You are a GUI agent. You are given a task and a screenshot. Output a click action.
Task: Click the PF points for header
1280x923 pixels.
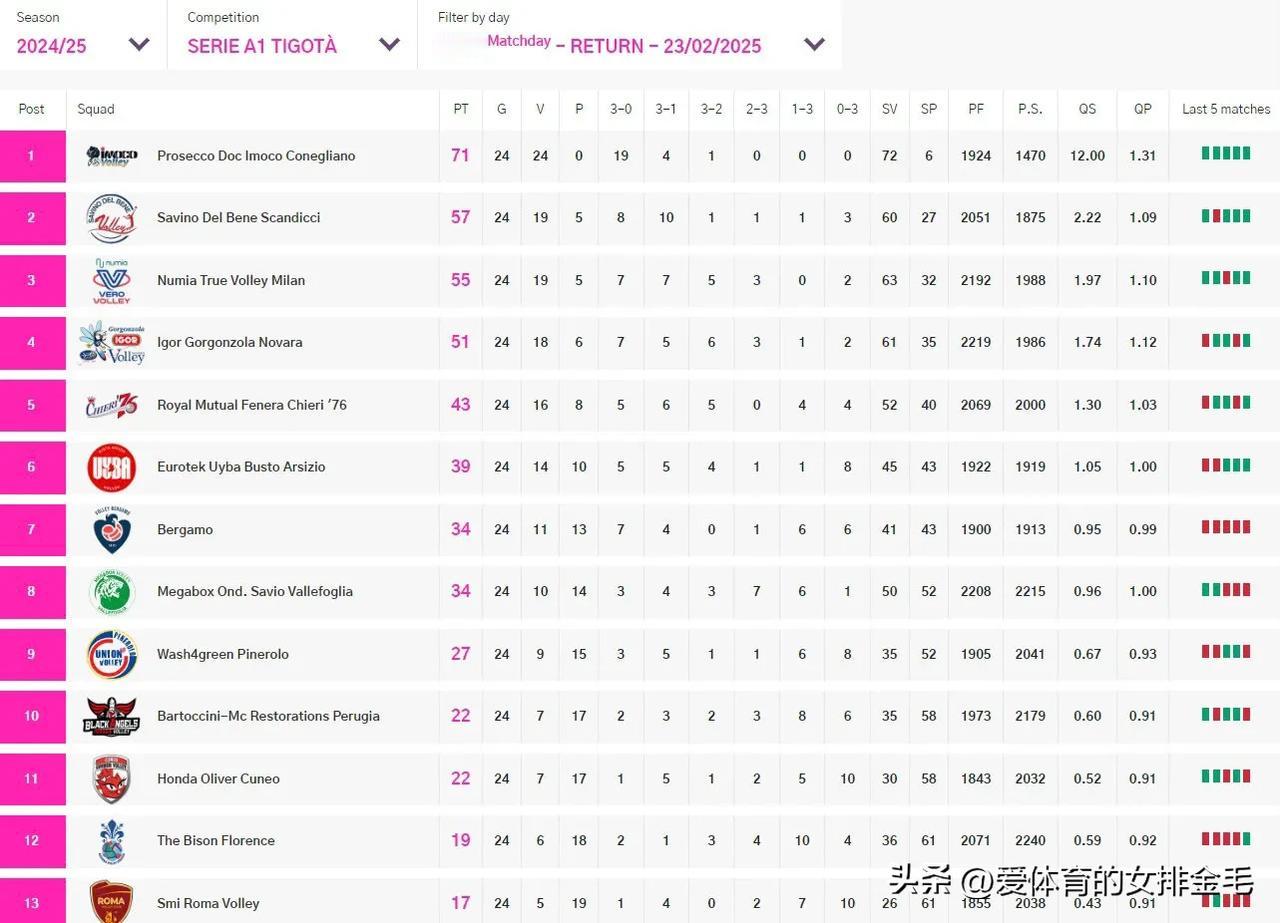[976, 109]
